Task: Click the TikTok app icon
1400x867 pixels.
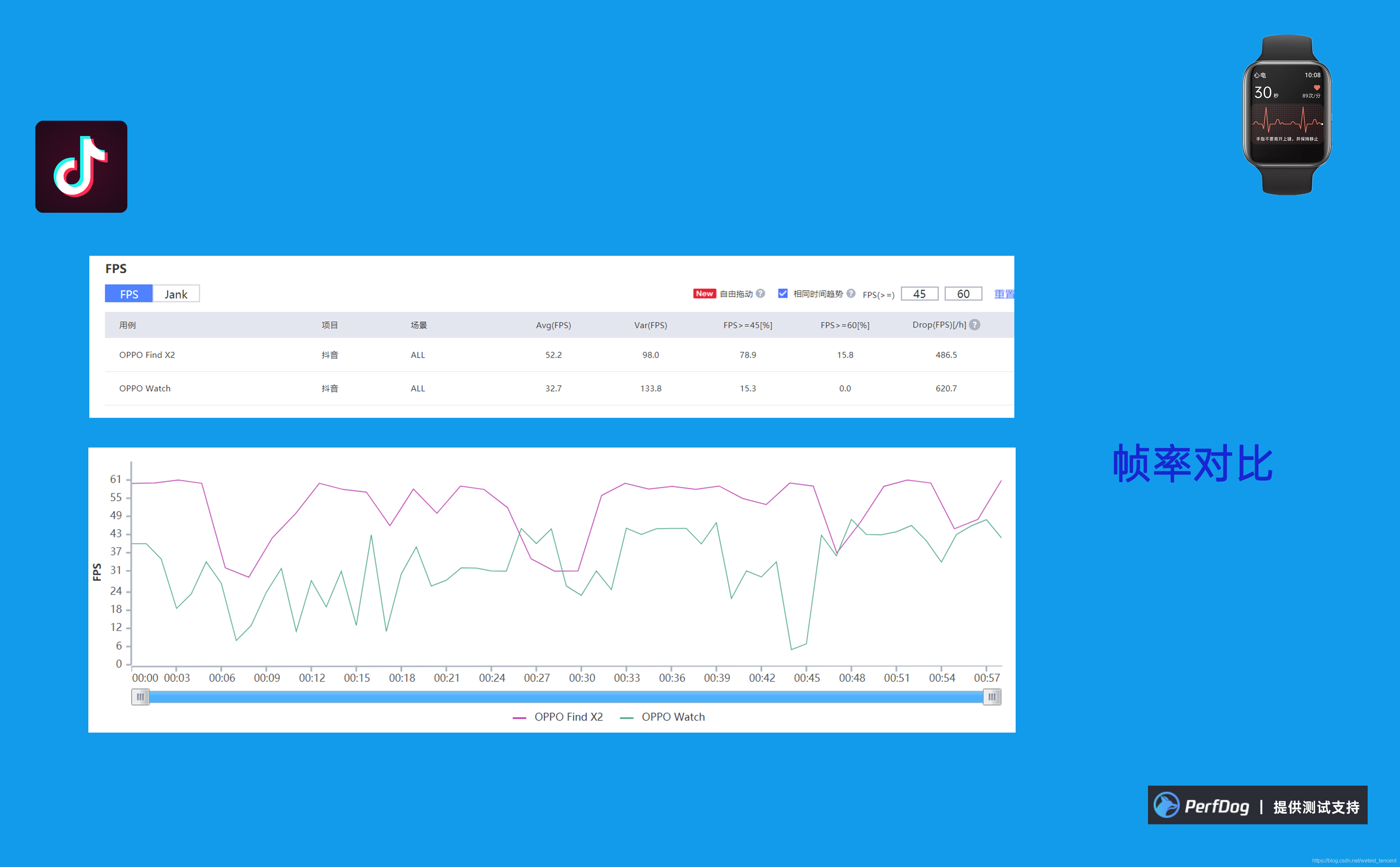Action: click(81, 166)
